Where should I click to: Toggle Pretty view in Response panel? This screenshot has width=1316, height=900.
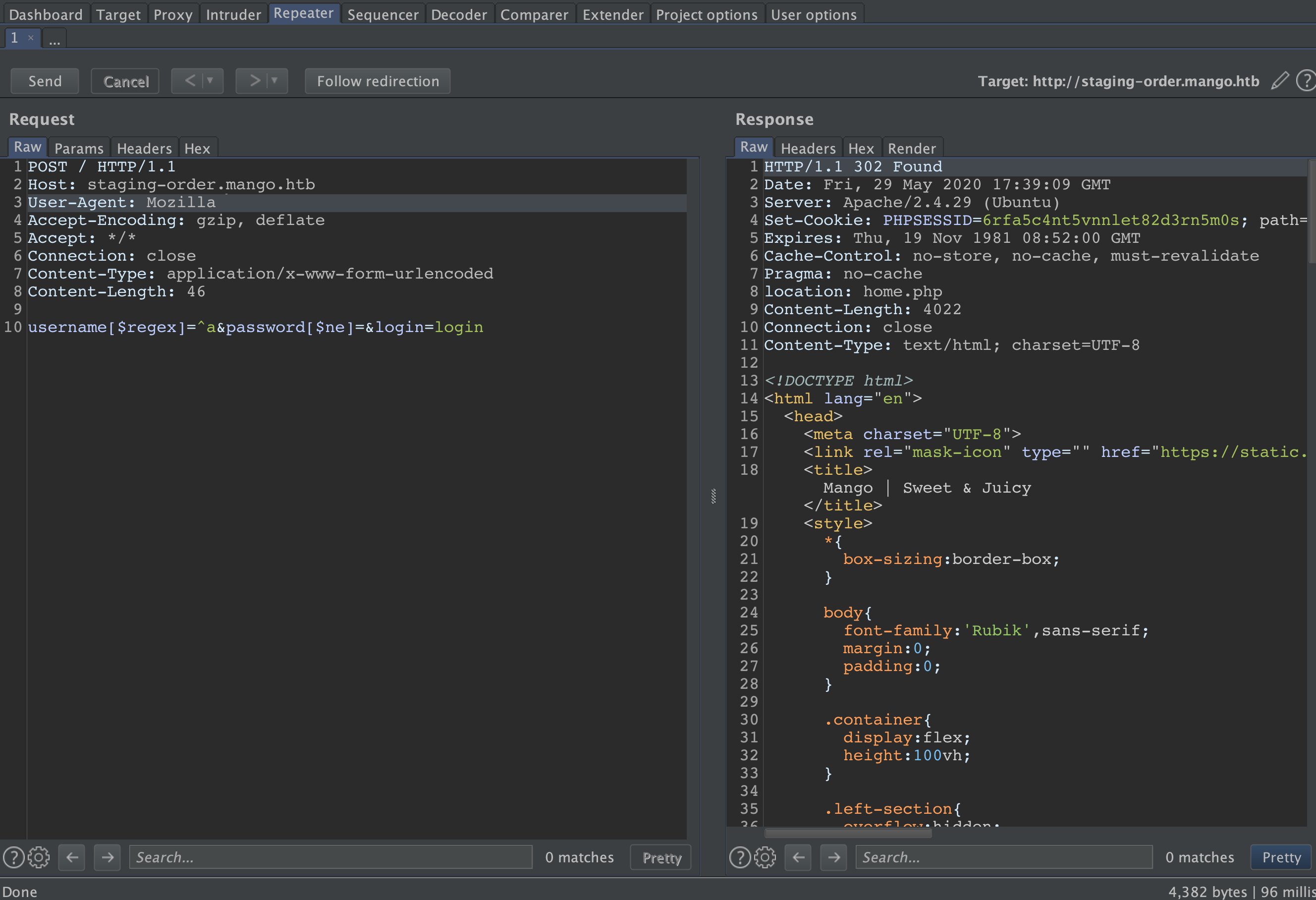(1281, 857)
